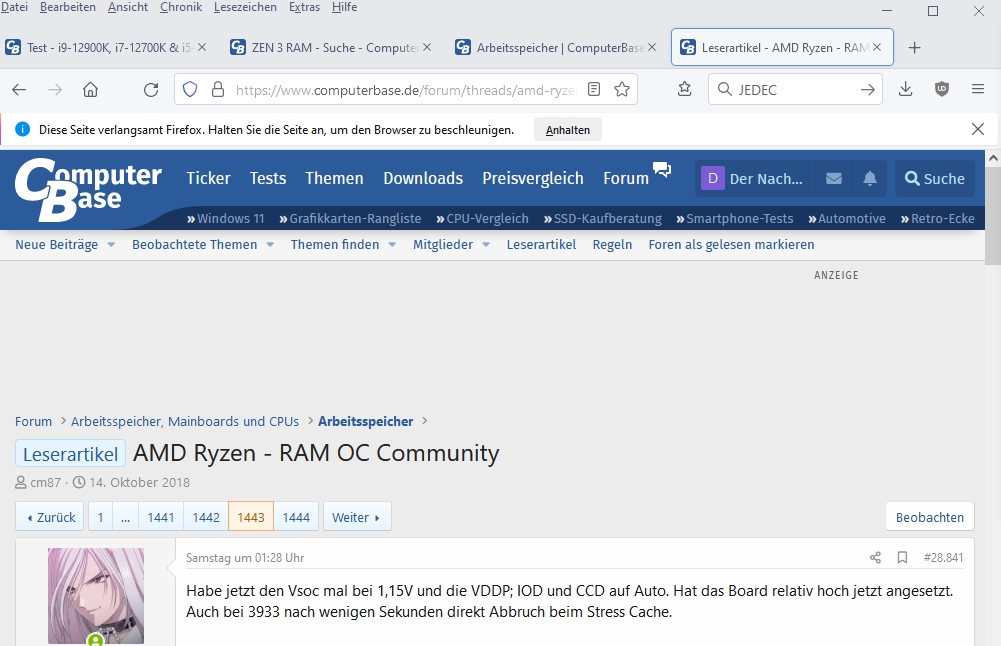Submit JEDEC search with arrow button
The width and height of the screenshot is (1001, 646).
868,89
